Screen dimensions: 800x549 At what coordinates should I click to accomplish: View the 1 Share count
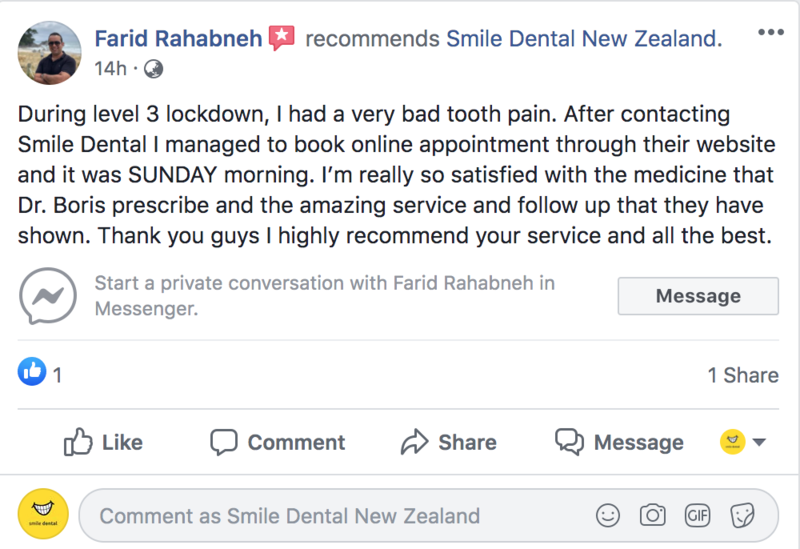point(742,375)
